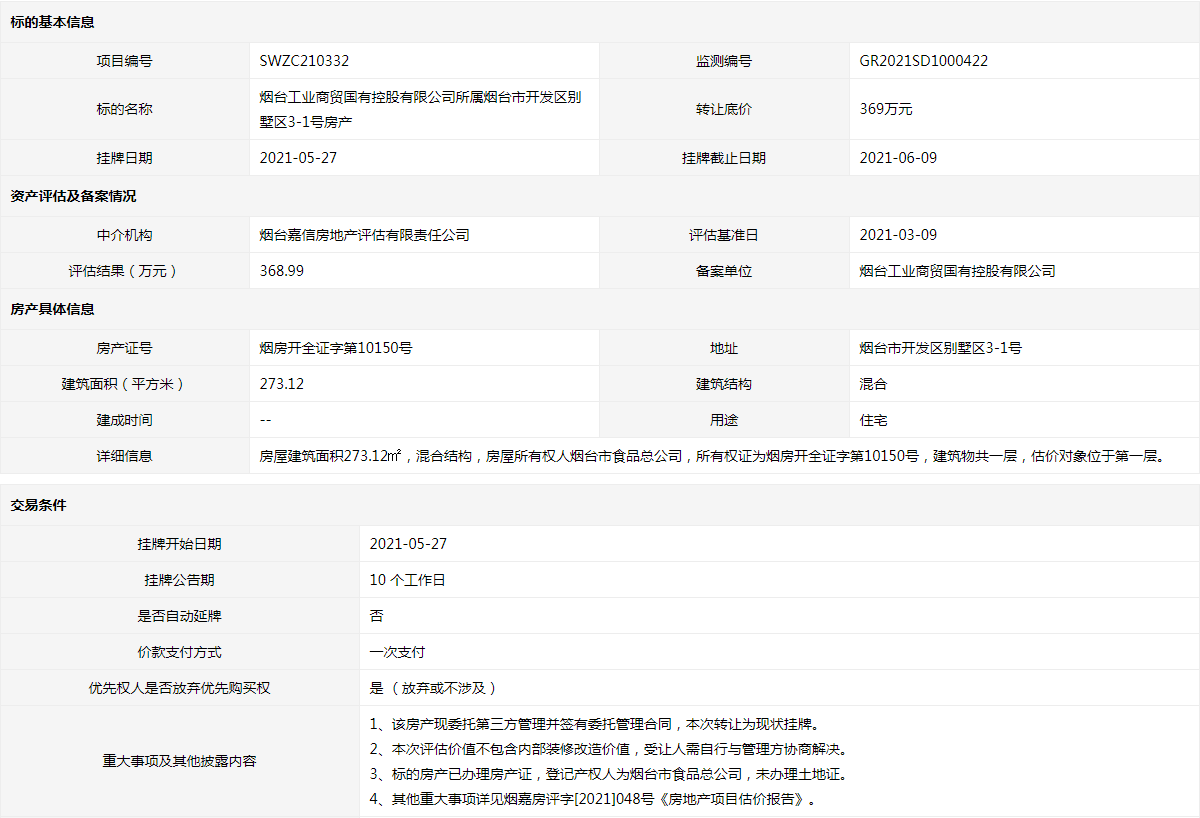The height and width of the screenshot is (818, 1200).
Task: Select the usage value 住宅
Action: point(874,420)
